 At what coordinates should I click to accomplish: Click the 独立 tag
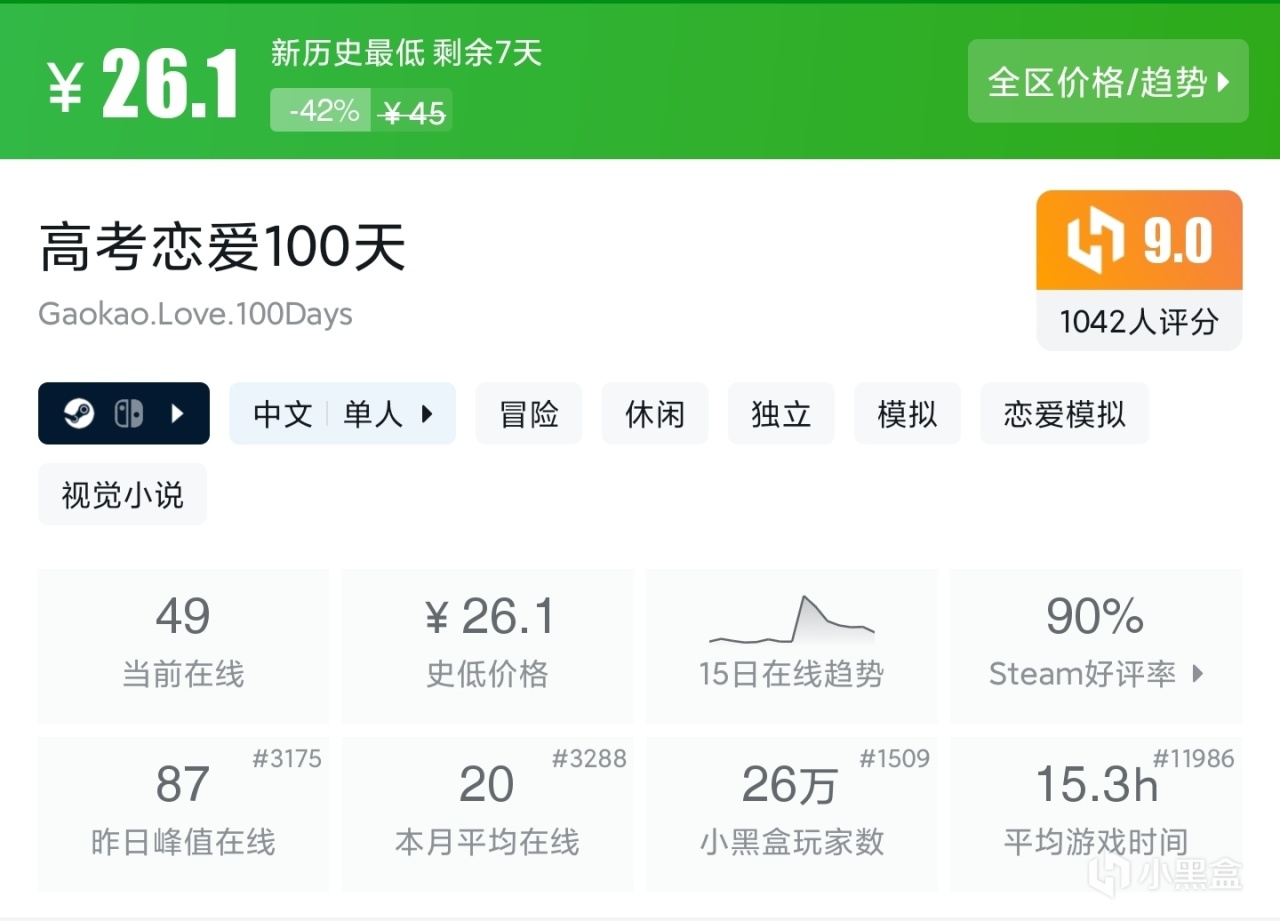click(781, 413)
